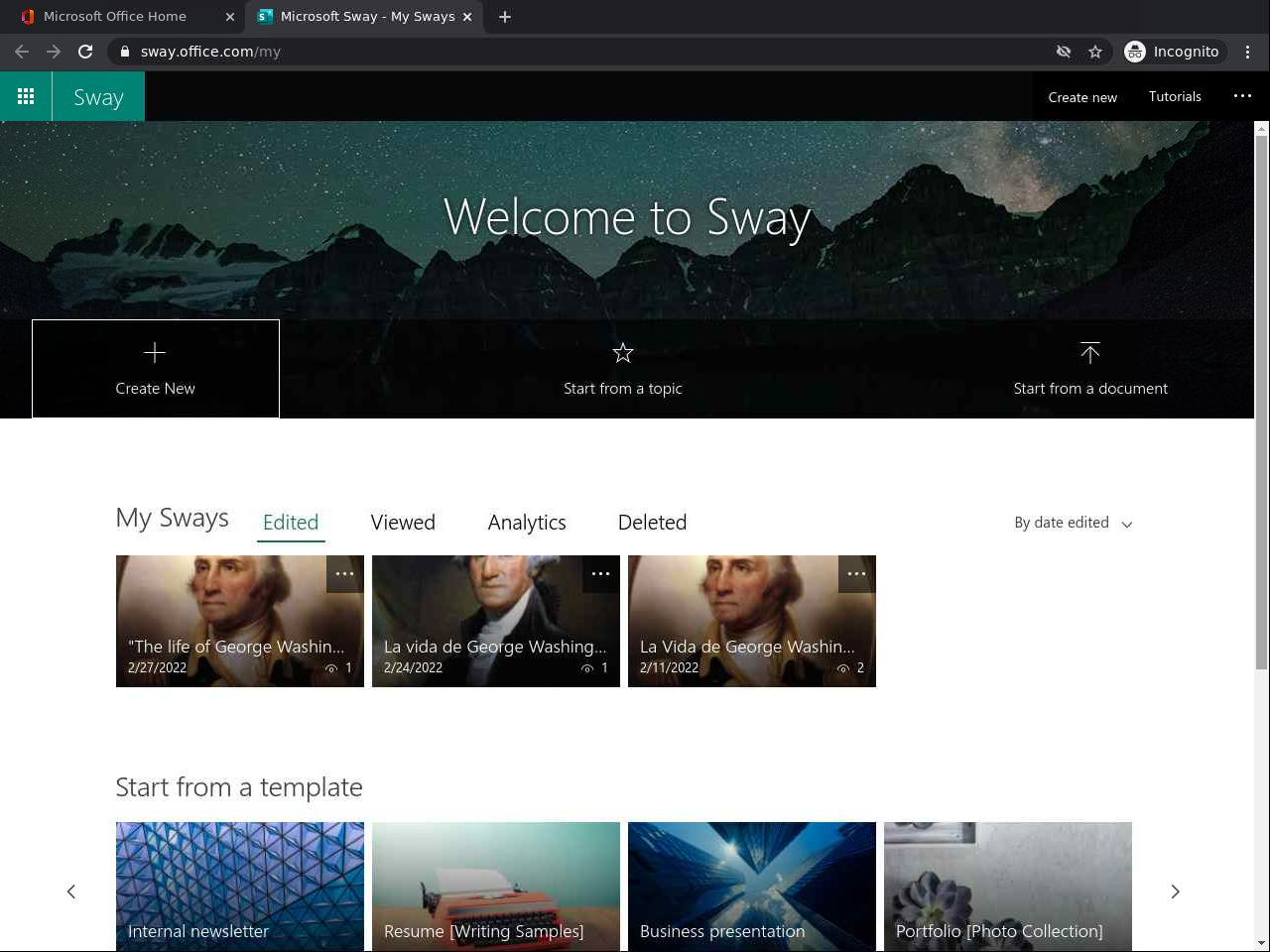1270x952 pixels.
Task: Click views eye icon on 2/24/2022 card
Action: pyautogui.click(x=587, y=668)
